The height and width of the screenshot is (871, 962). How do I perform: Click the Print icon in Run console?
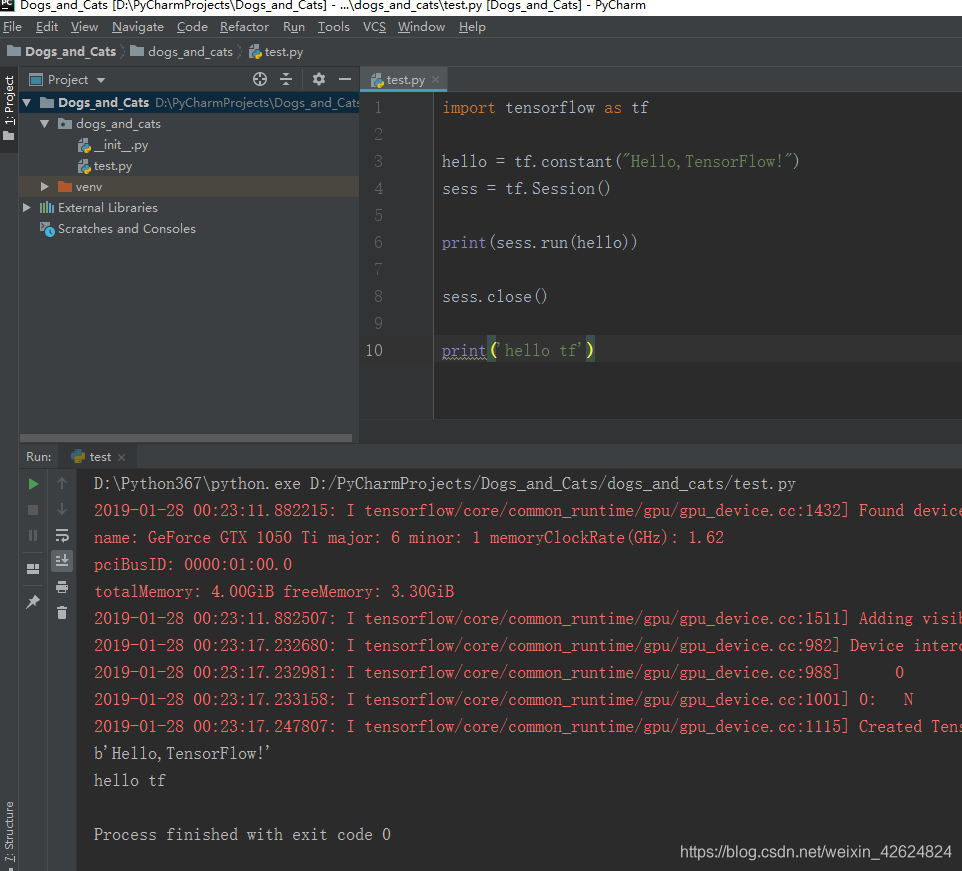coord(62,588)
